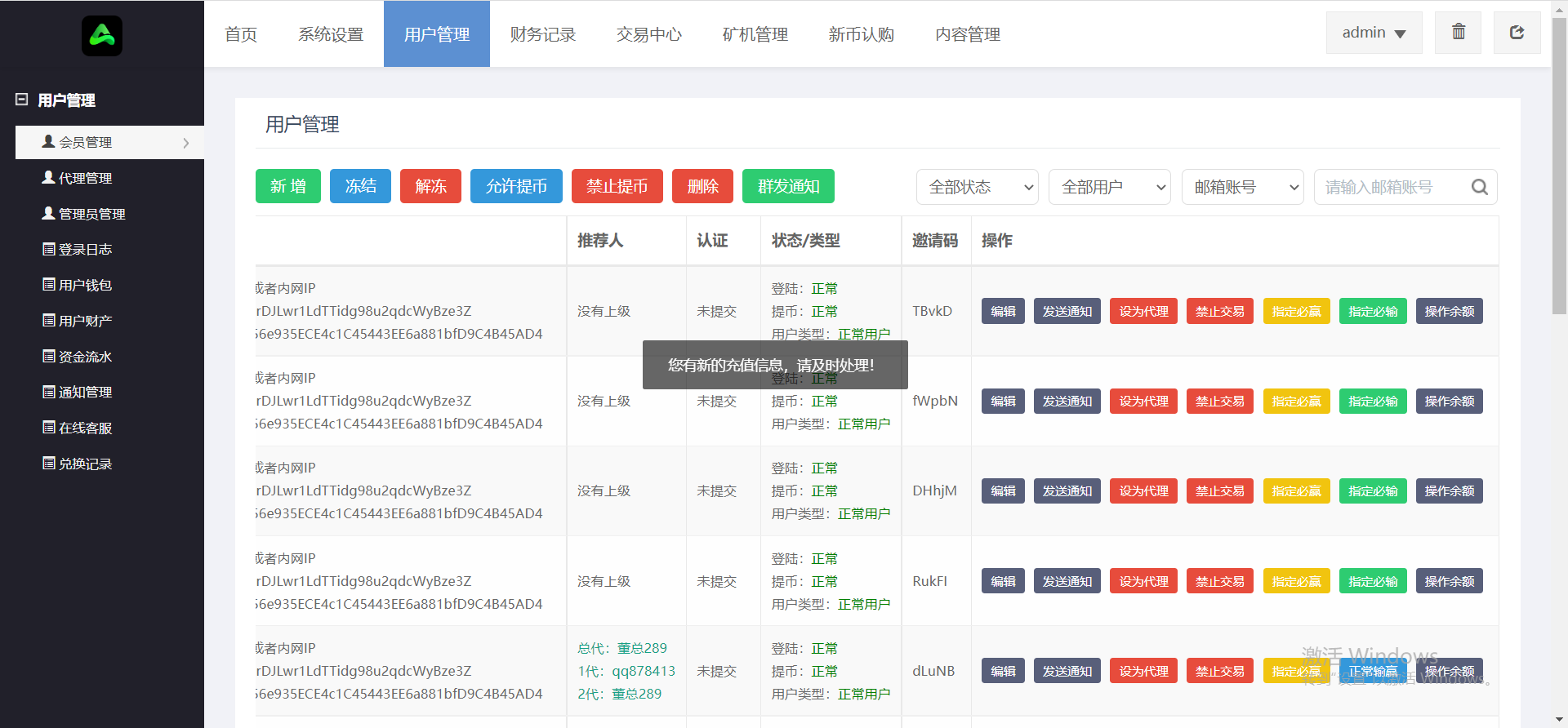Open the 系统设置 tab
The height and width of the screenshot is (728, 1568).
(x=331, y=34)
